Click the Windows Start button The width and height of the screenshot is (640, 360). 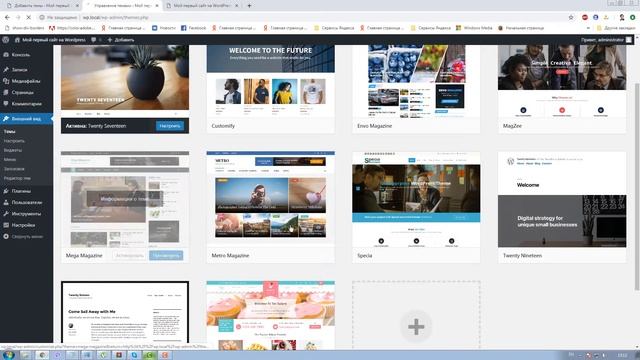coord(8,355)
